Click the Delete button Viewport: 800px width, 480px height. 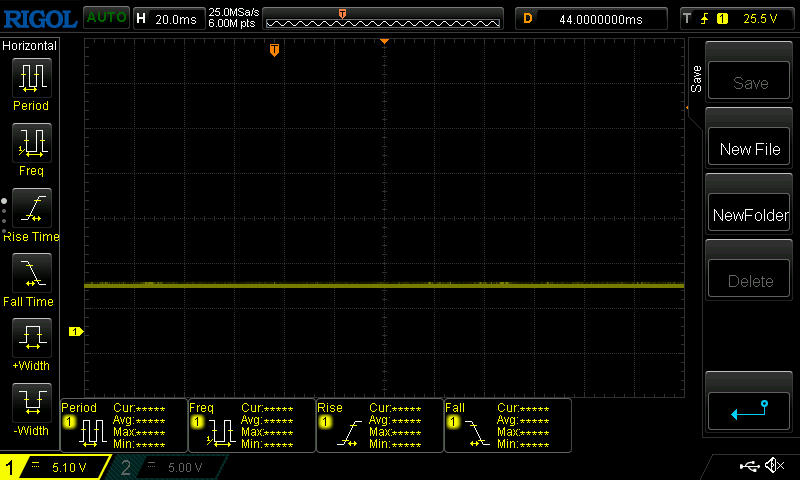point(749,280)
